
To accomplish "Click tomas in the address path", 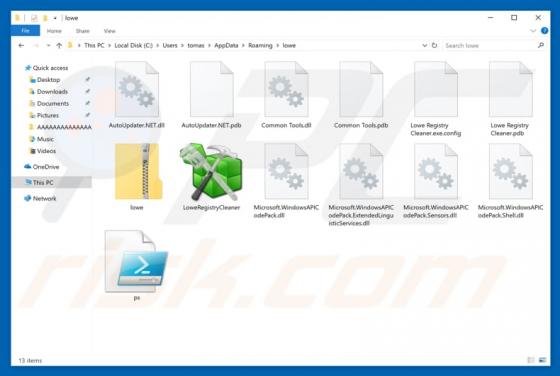I will click(196, 45).
